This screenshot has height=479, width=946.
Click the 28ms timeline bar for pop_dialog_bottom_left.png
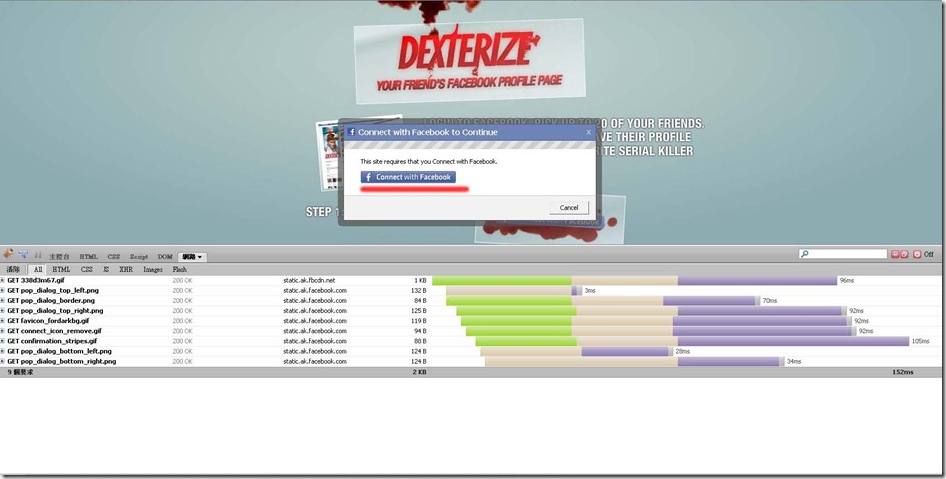coord(577,351)
